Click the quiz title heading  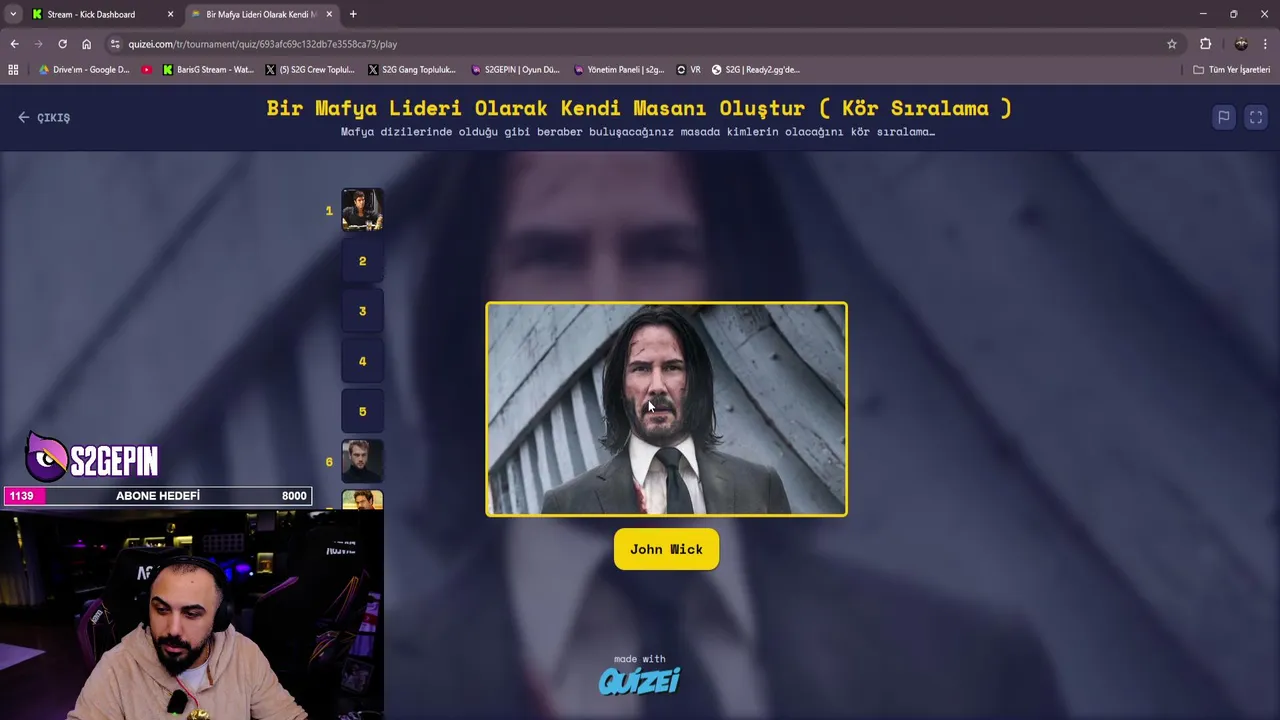639,108
